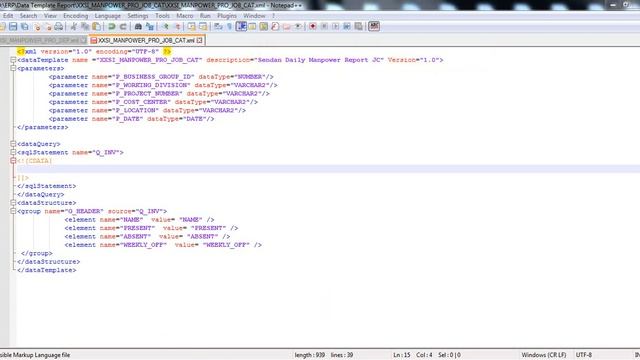The image size is (640, 360).
Task: Open the ? help menu
Action: [x=273, y=16]
